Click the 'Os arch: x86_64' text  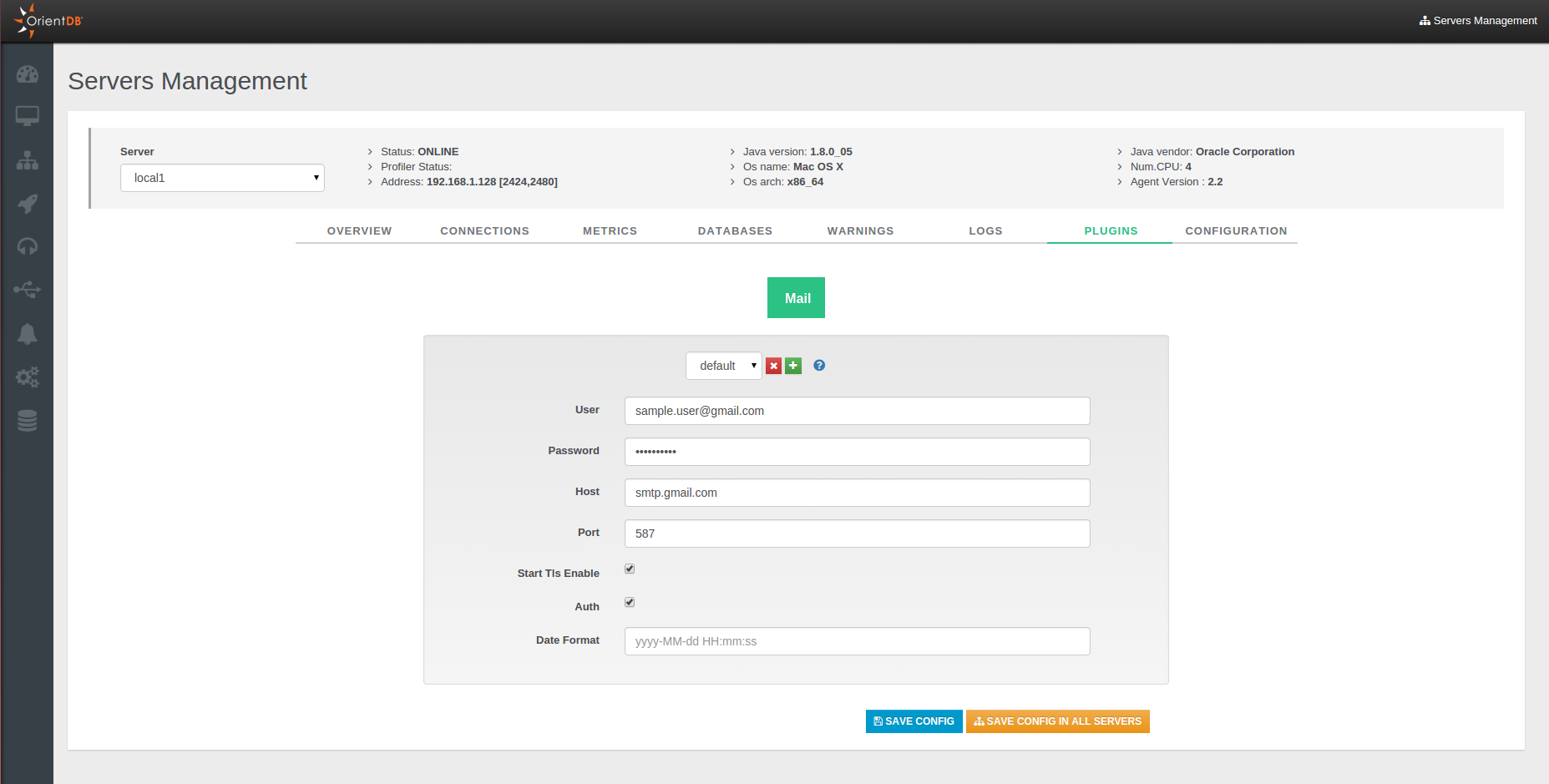click(783, 182)
